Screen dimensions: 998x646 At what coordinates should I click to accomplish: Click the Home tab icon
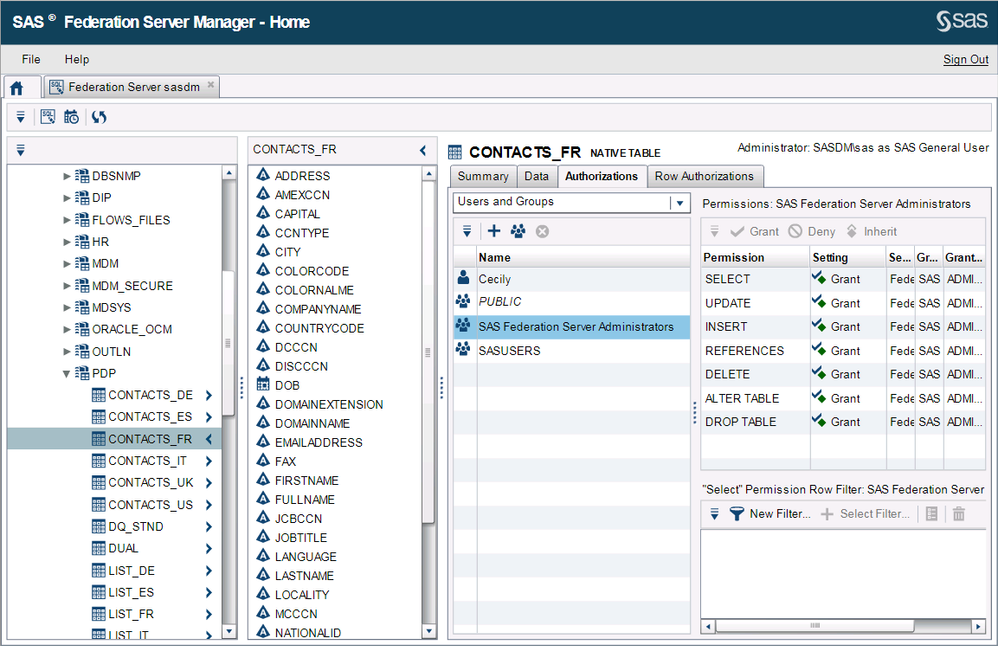17,88
